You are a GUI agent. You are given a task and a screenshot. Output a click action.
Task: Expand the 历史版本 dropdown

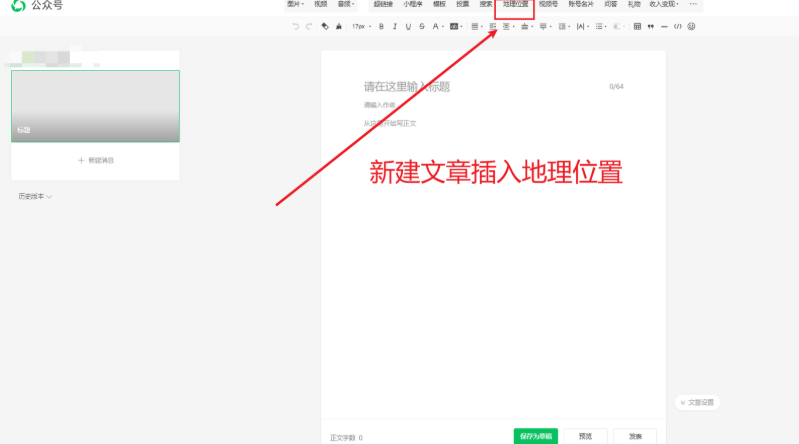point(35,196)
